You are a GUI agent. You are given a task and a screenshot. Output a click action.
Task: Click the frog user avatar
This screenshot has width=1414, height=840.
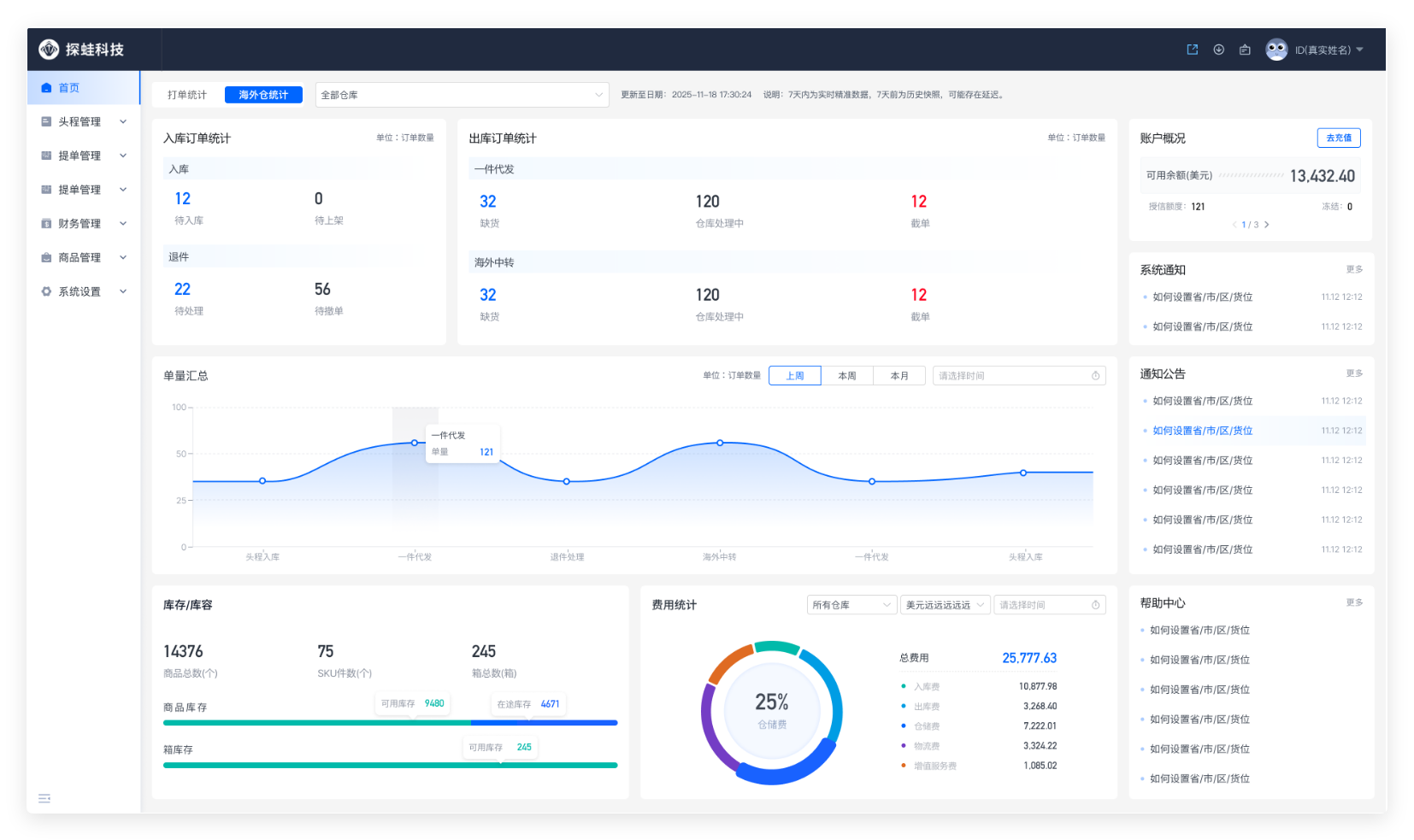pos(1276,50)
